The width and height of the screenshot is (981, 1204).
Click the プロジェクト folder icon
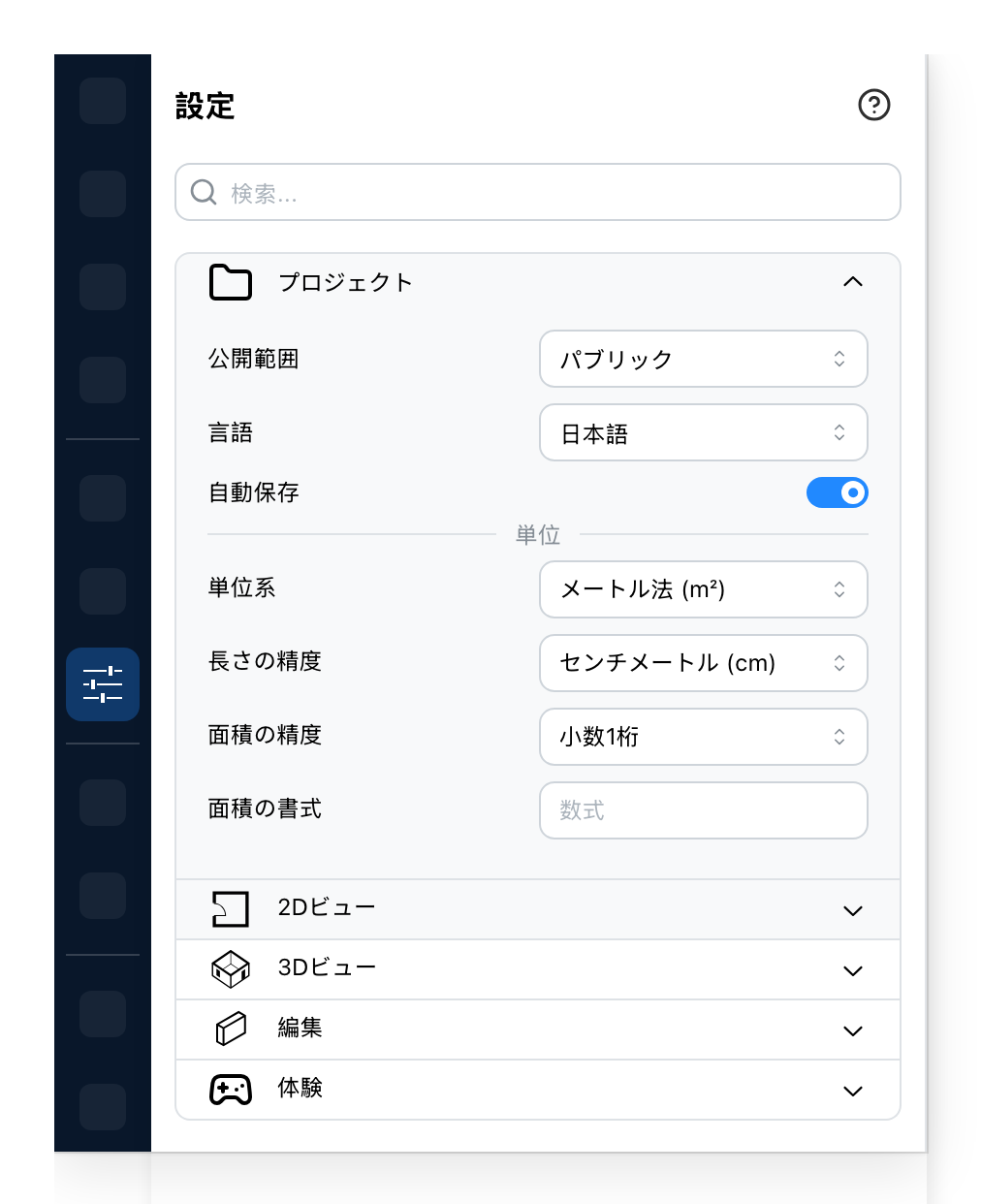231,282
